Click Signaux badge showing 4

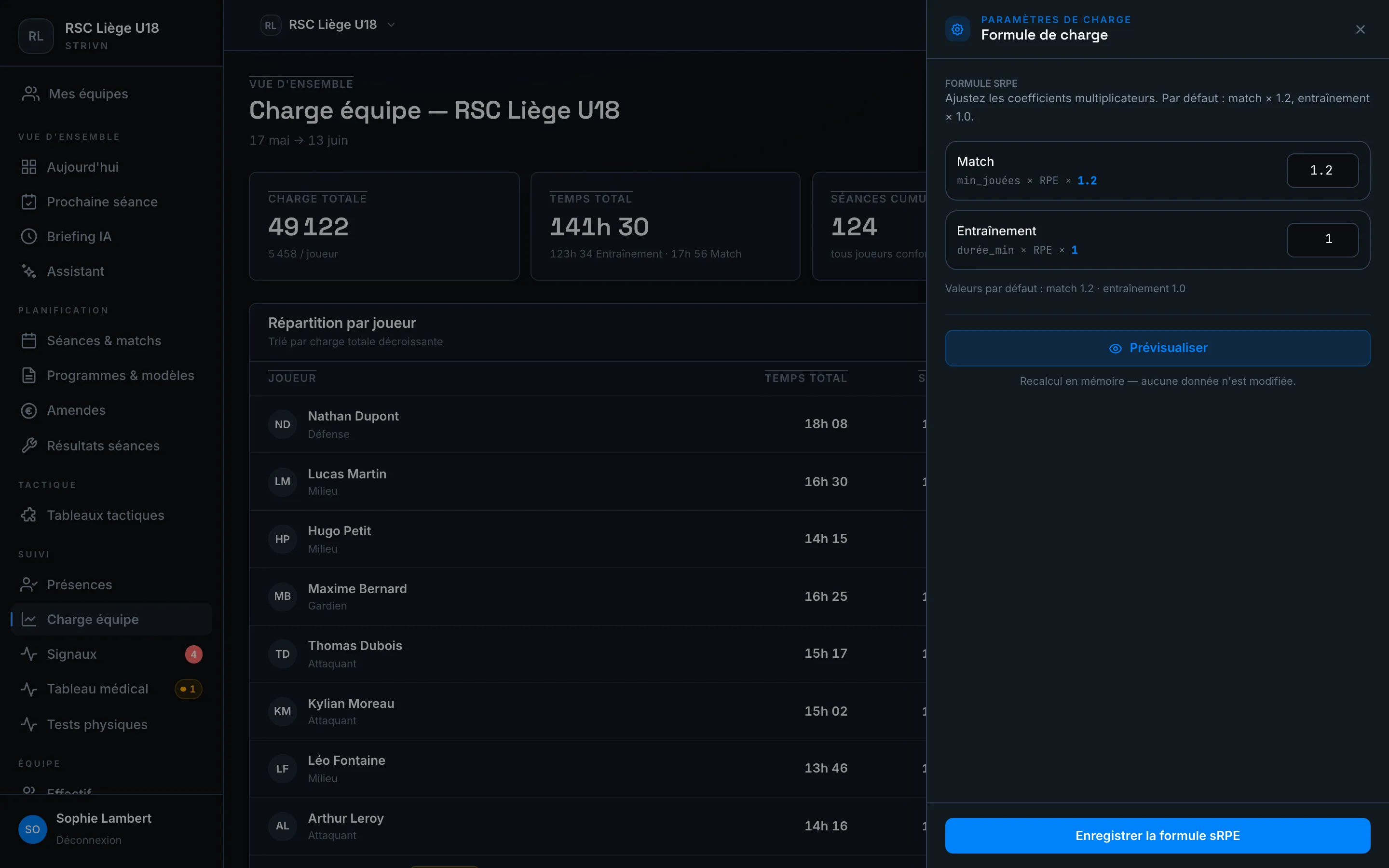click(x=193, y=654)
